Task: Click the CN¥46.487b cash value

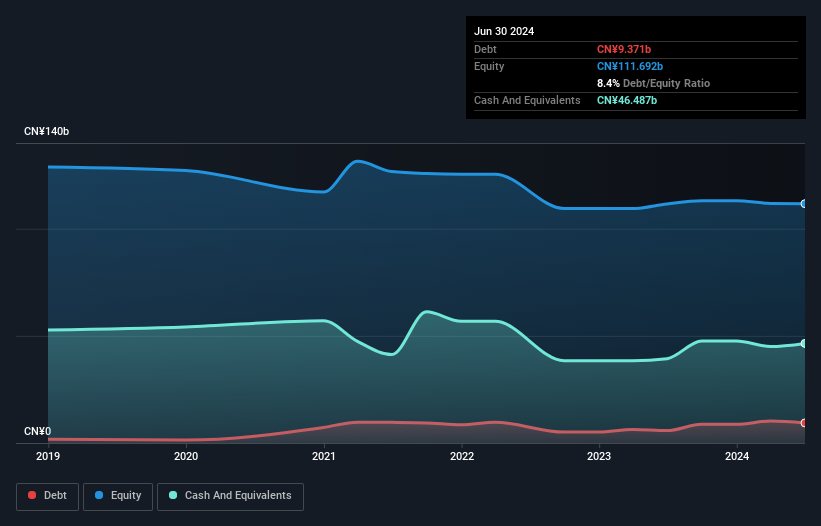Action: click(627, 100)
